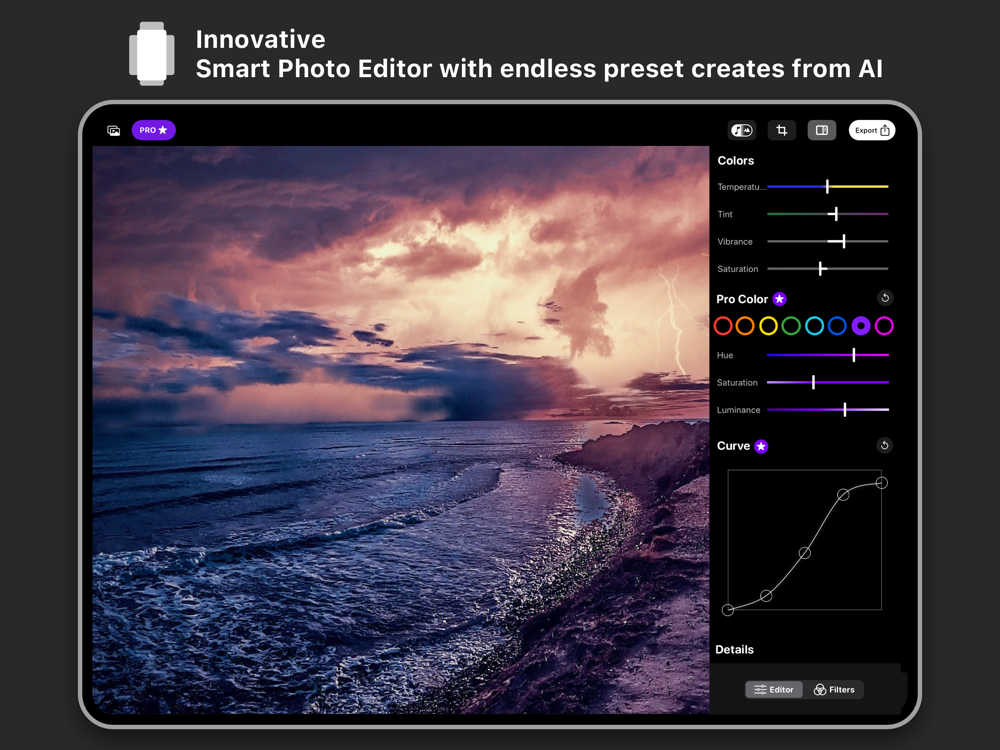Adjust the Pro Color Hue slider
Screen dimensions: 1000x750
[x=828, y=355]
